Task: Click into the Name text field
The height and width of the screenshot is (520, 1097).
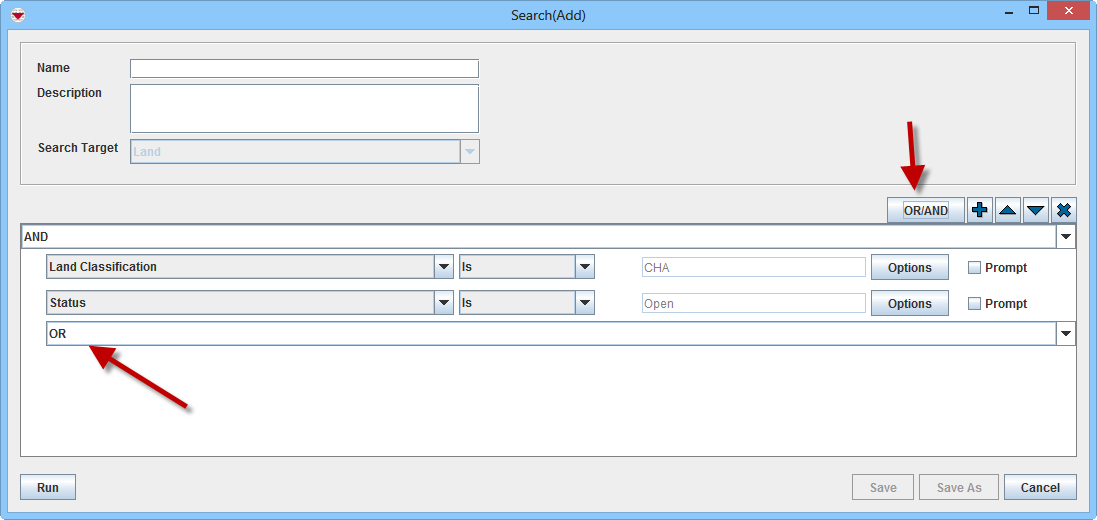Action: point(304,69)
